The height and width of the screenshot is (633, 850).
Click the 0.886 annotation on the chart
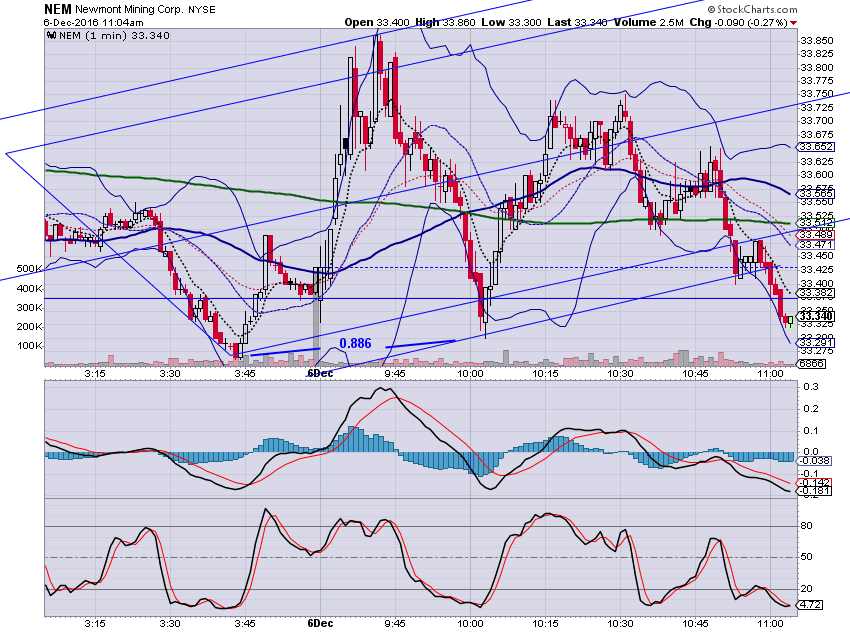pyautogui.click(x=355, y=343)
